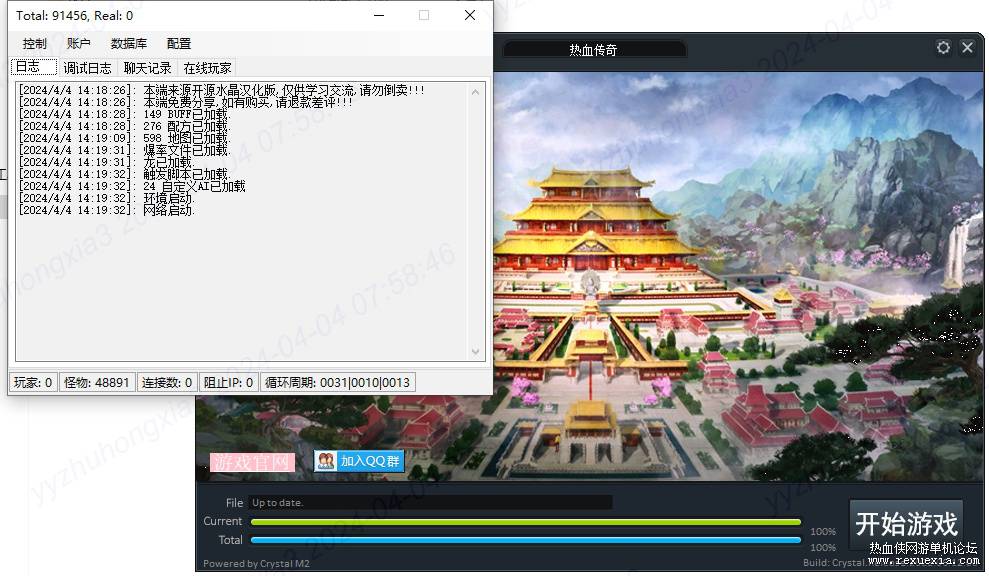This screenshot has height=576, width=989.
Task: Click the 阻止IP: 0 status entry
Action: point(228,382)
